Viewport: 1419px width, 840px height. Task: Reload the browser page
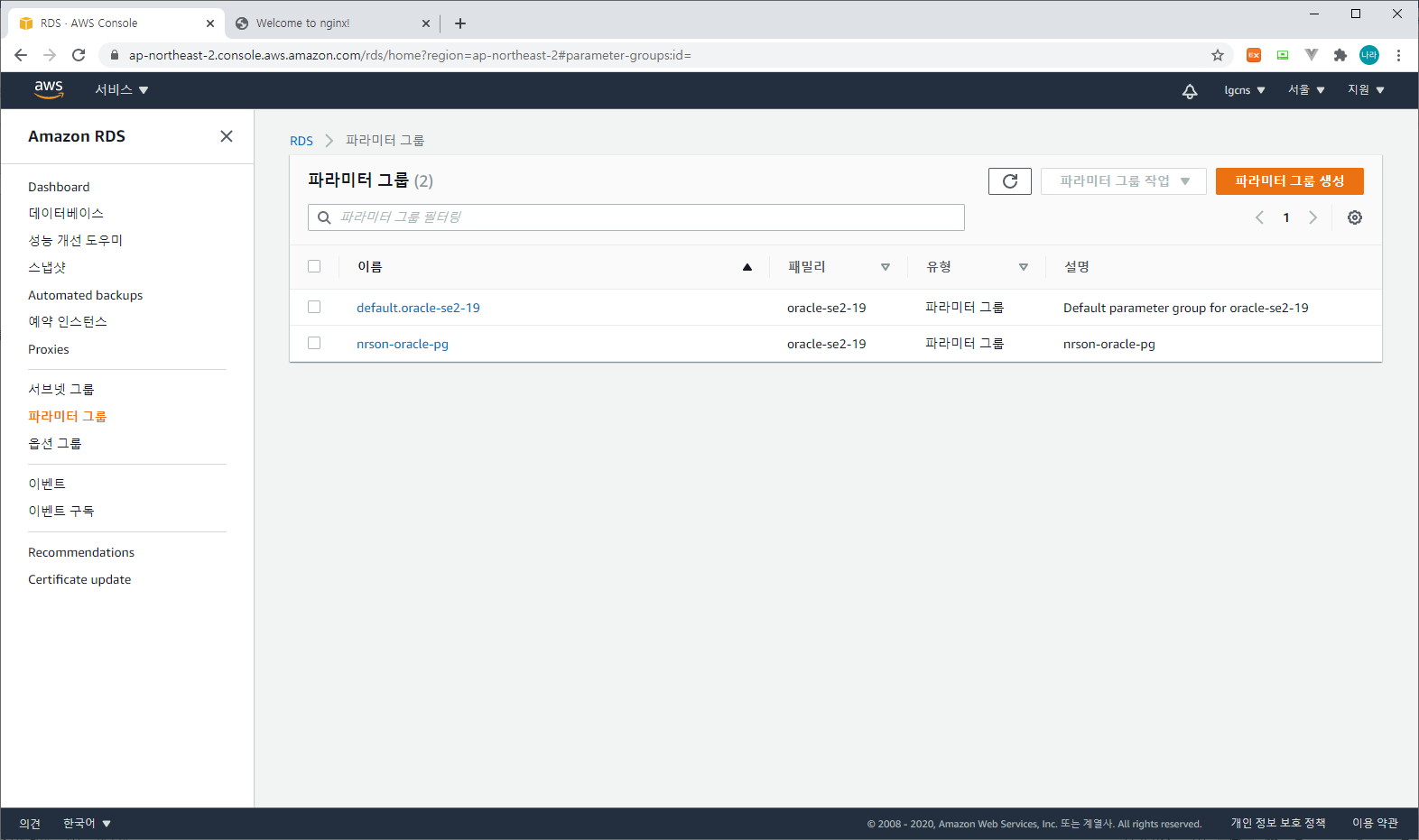tap(79, 55)
